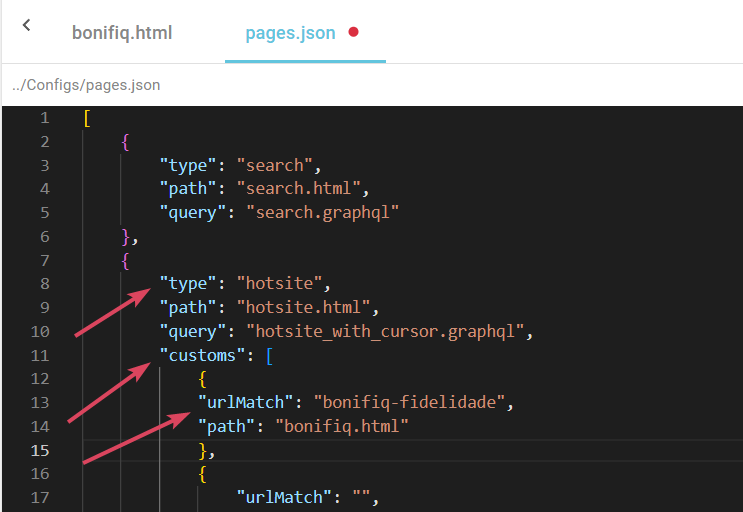This screenshot has width=743, height=512.
Task: Click the "hotsite" type value on line 8
Action: [279, 283]
